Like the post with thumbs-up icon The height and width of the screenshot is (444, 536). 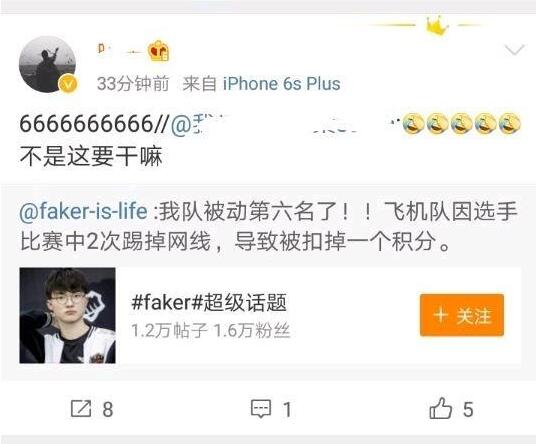(x=440, y=408)
